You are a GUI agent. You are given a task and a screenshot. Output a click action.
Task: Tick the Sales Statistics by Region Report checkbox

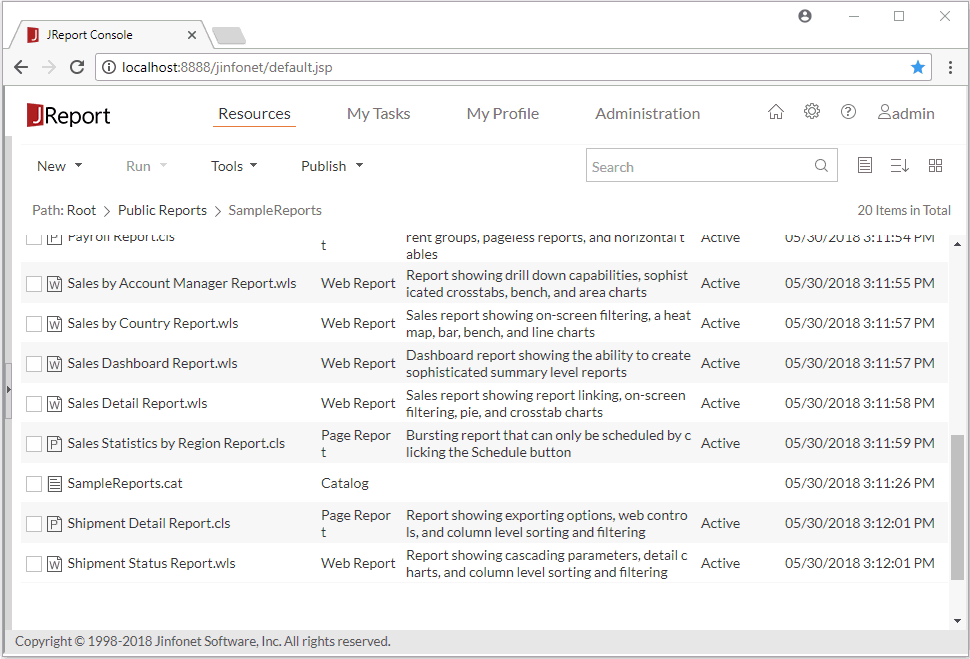(34, 444)
